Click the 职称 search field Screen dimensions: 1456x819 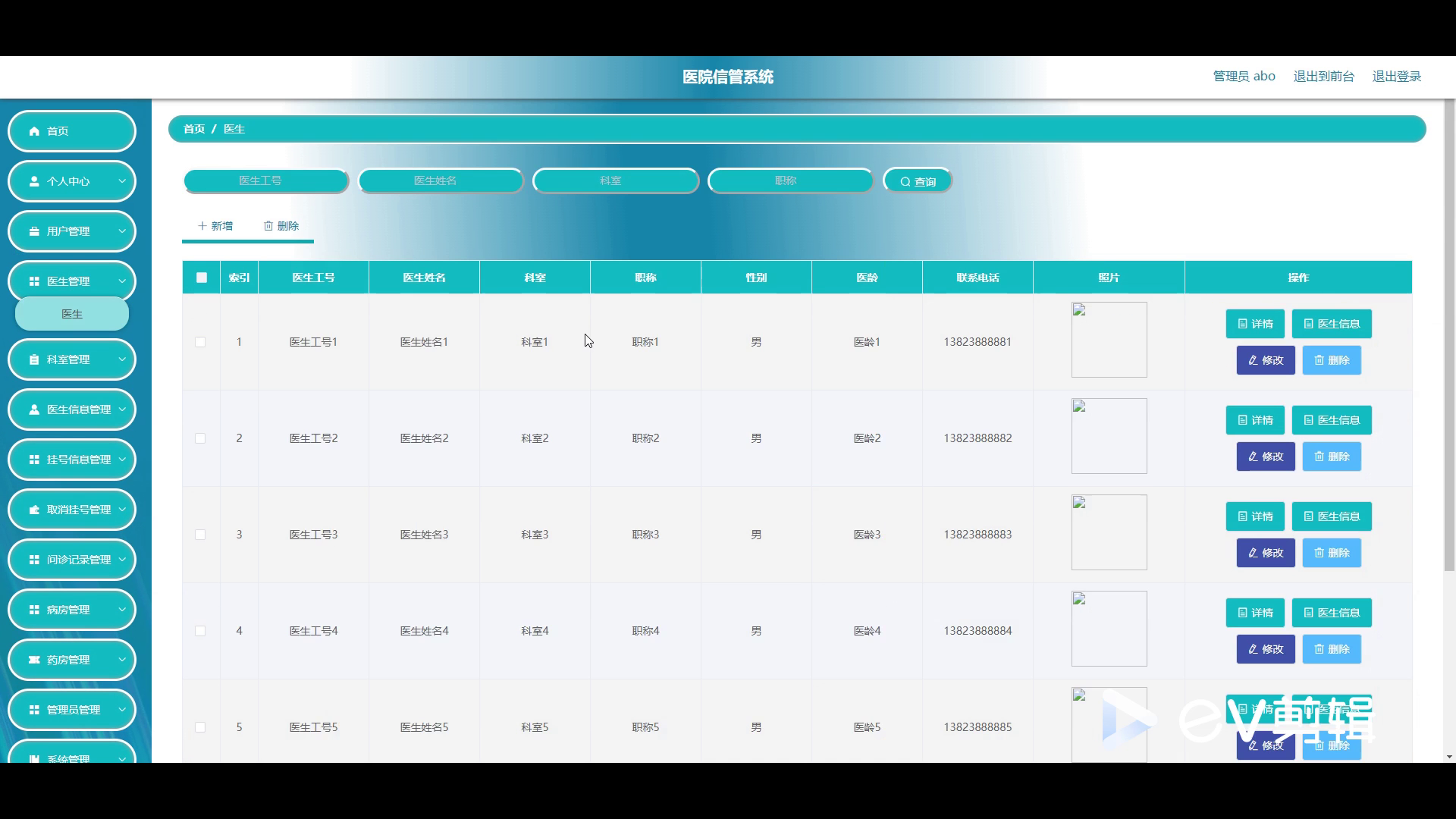point(791,180)
